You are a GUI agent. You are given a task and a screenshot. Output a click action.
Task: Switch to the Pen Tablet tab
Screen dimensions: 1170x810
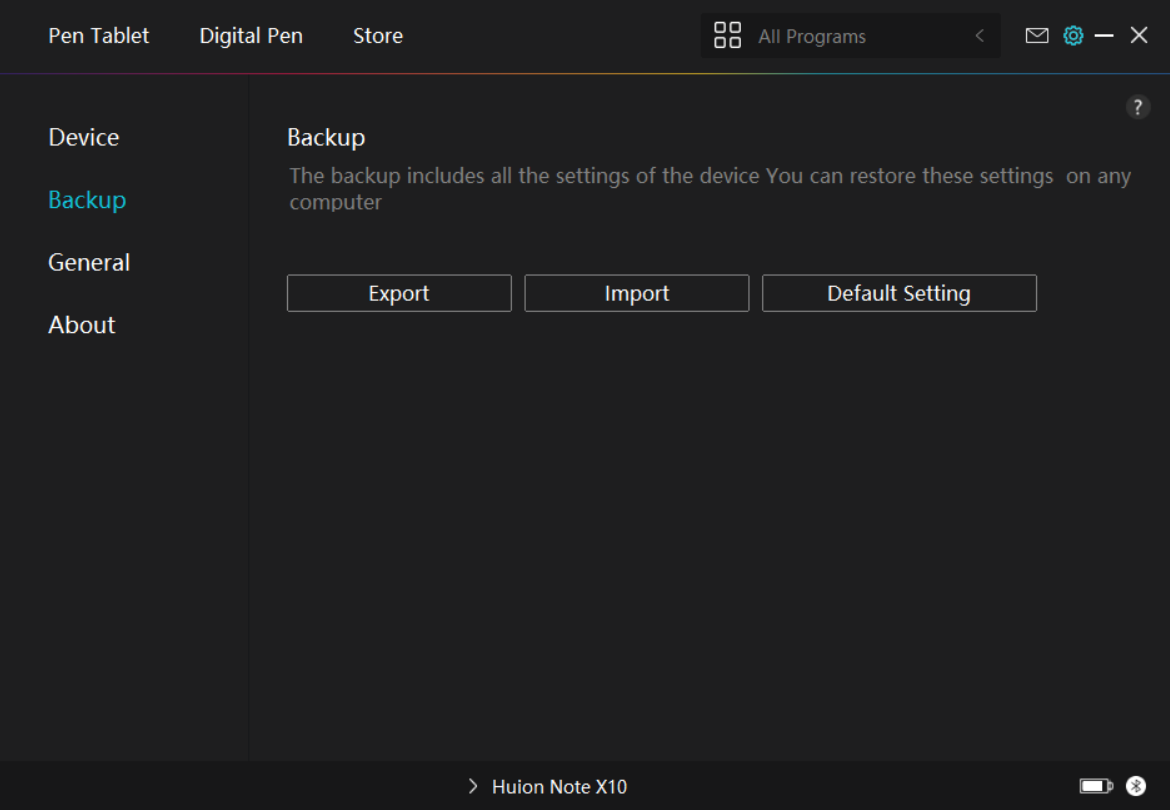99,36
